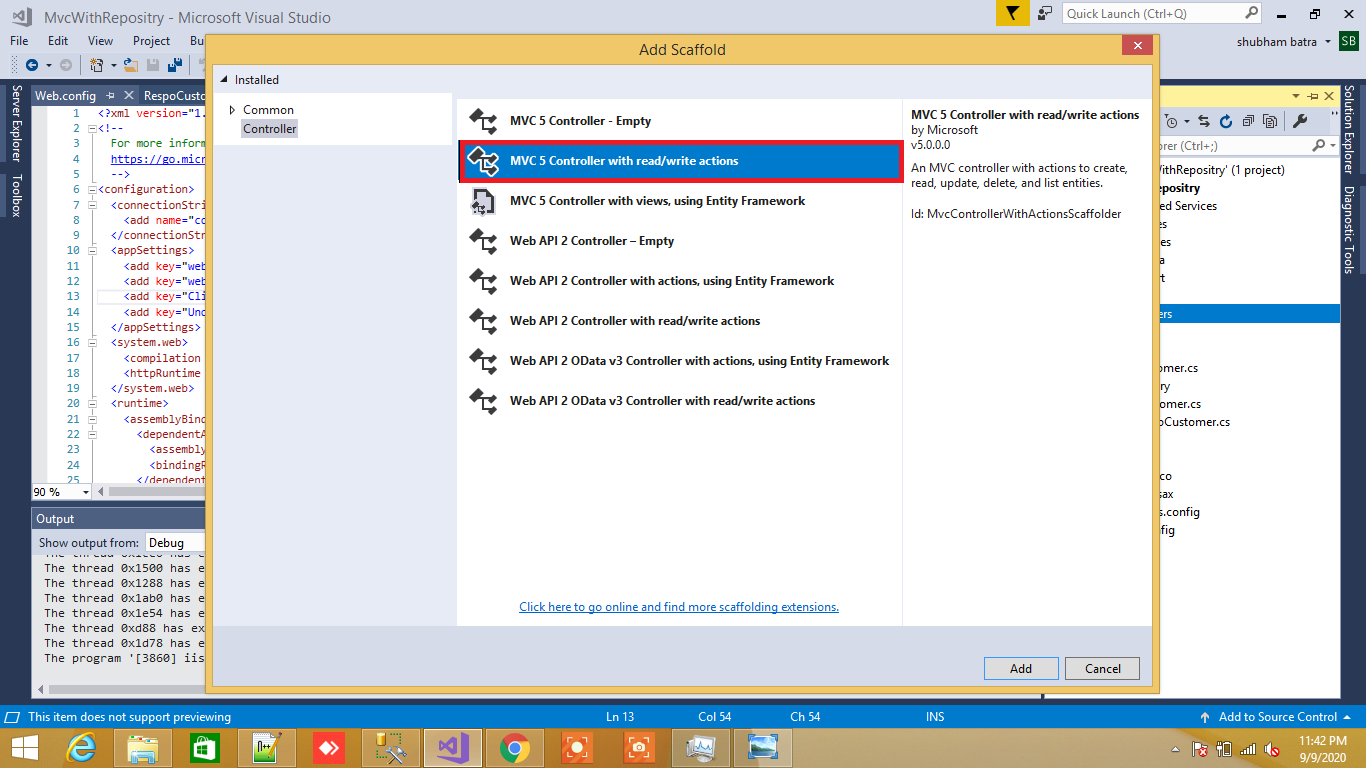
Task: Open Windows Store from the taskbar
Action: click(x=205, y=748)
